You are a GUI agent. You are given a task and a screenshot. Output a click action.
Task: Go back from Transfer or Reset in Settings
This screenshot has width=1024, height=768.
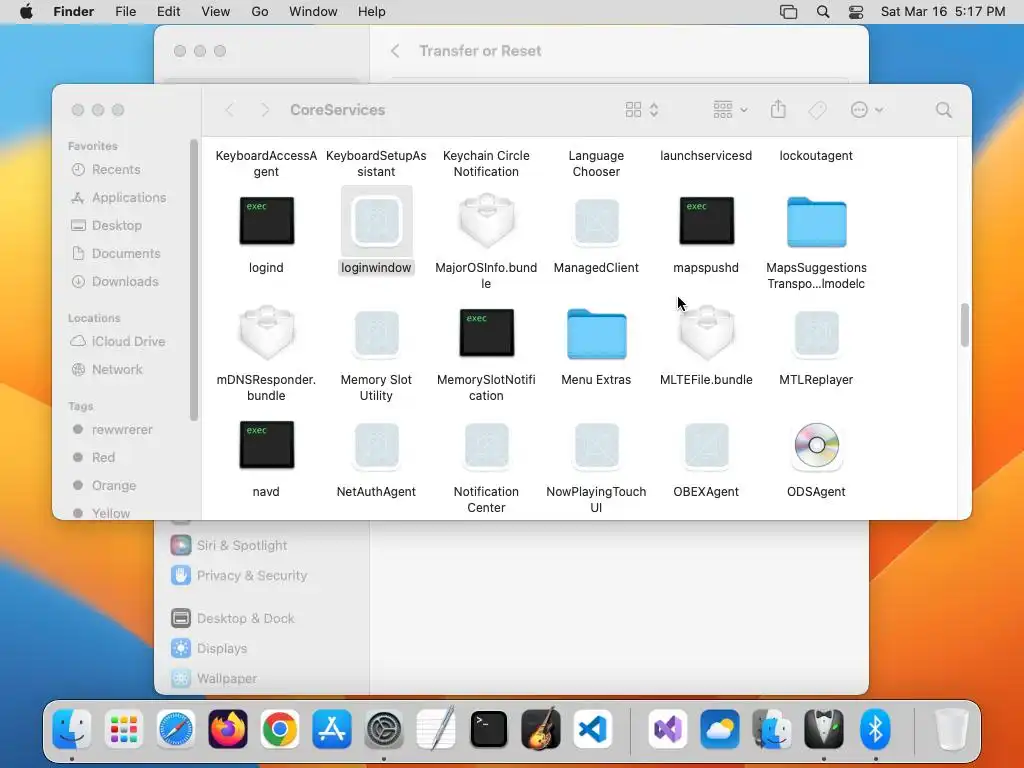395,51
